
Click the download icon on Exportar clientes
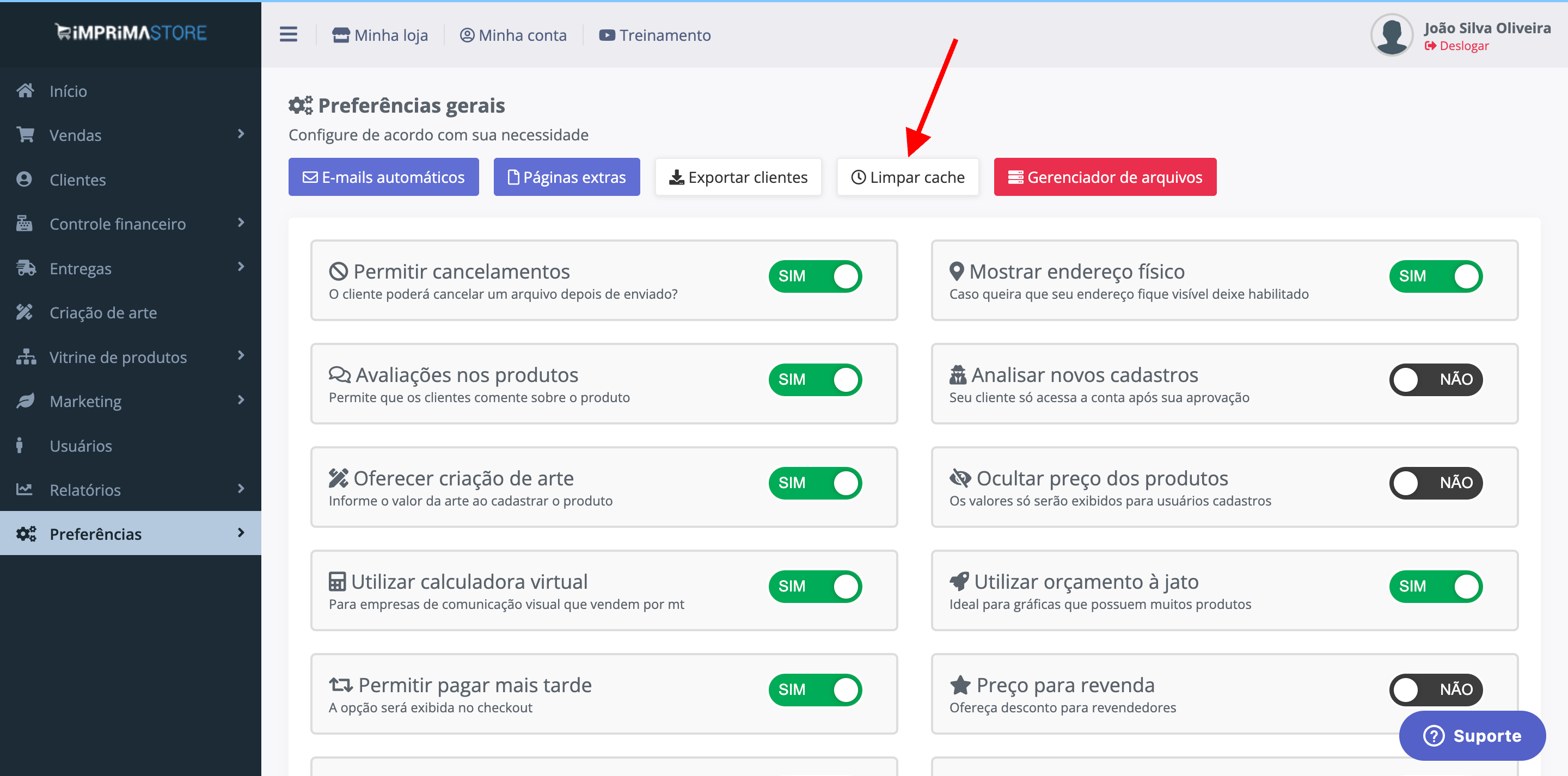[676, 177]
